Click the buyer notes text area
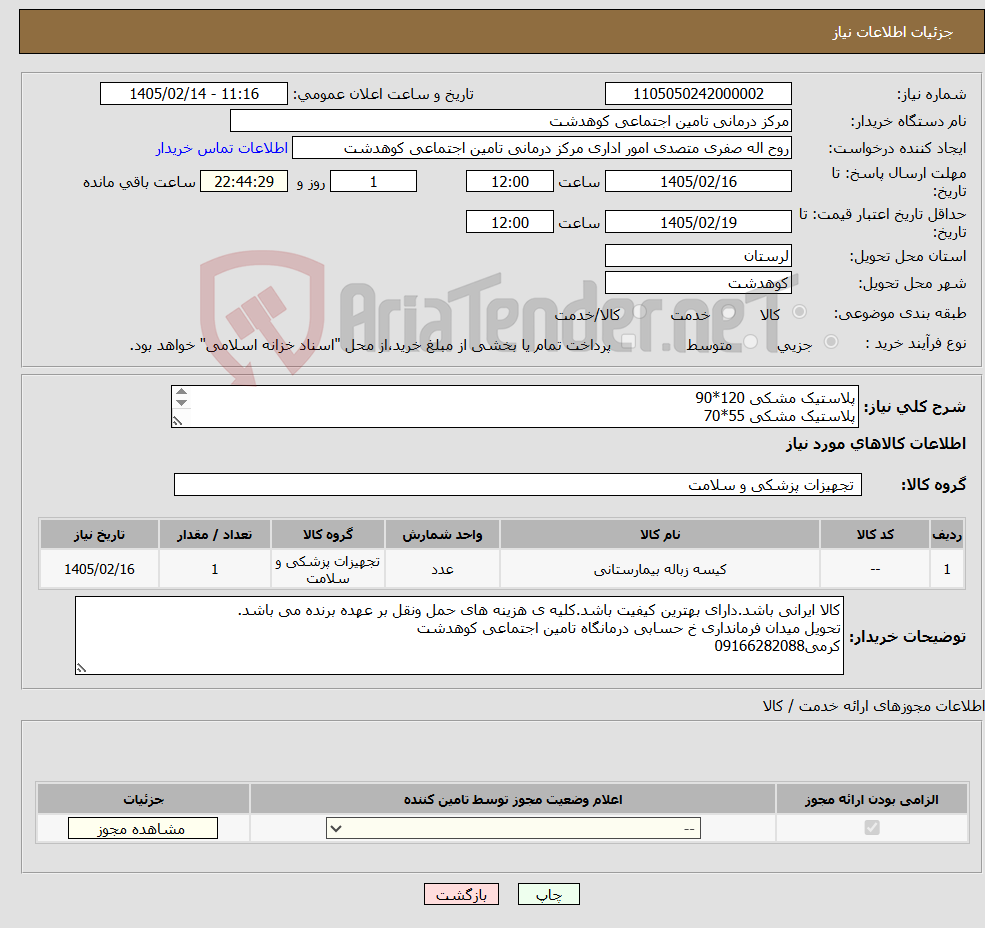 click(459, 636)
